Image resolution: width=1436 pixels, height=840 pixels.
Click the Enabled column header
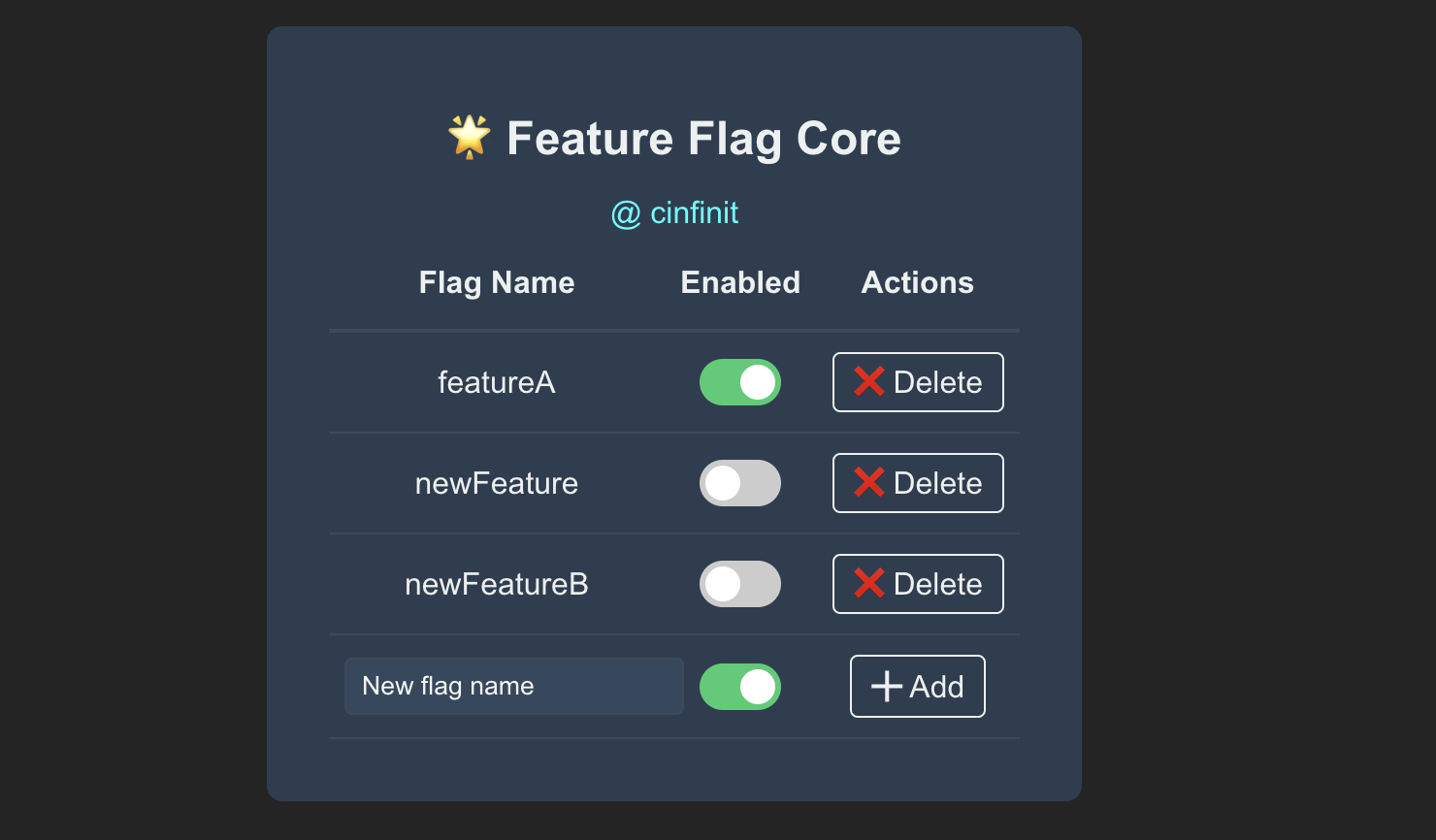740,282
